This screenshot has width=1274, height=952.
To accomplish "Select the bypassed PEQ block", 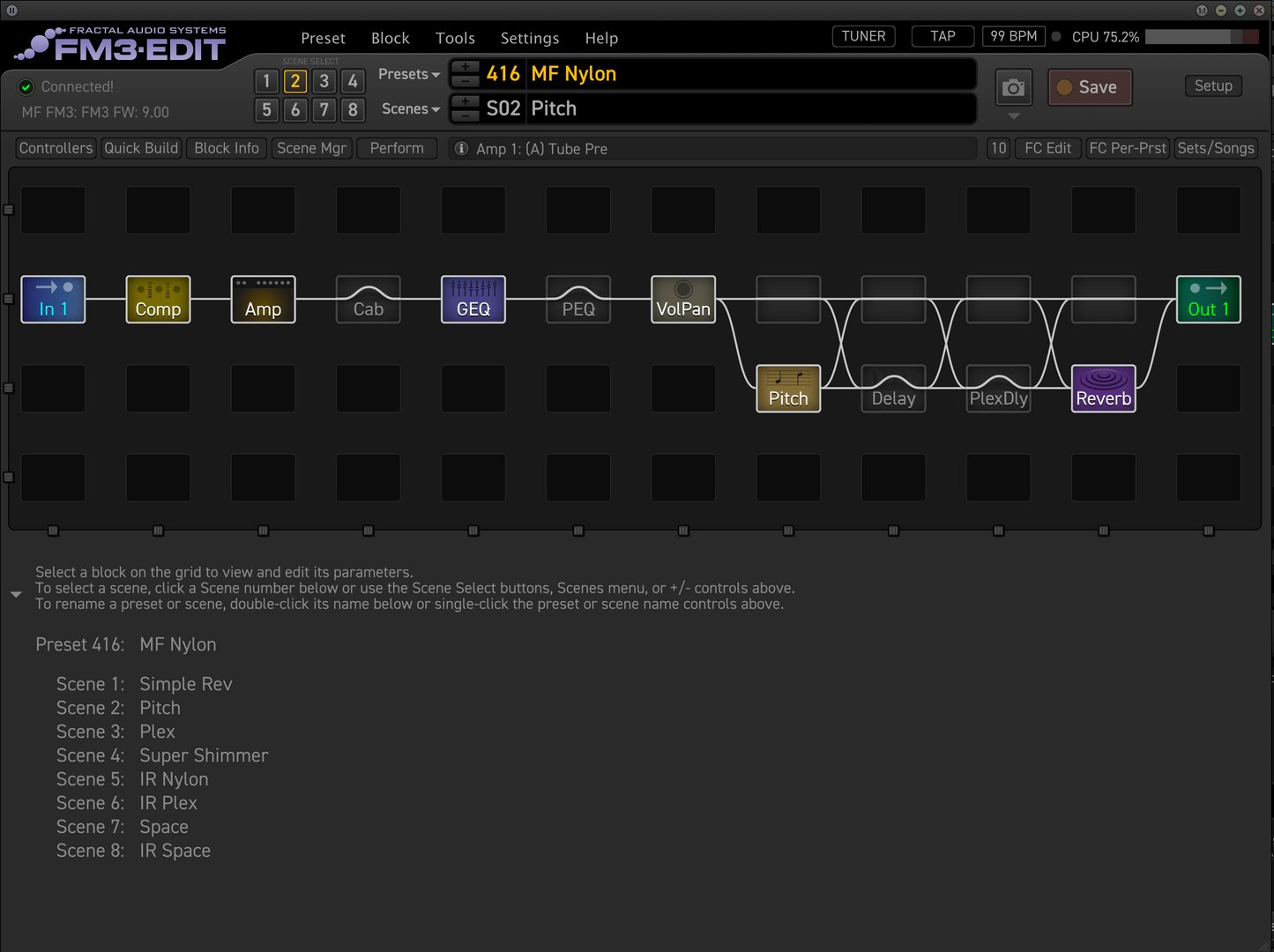I will [578, 300].
